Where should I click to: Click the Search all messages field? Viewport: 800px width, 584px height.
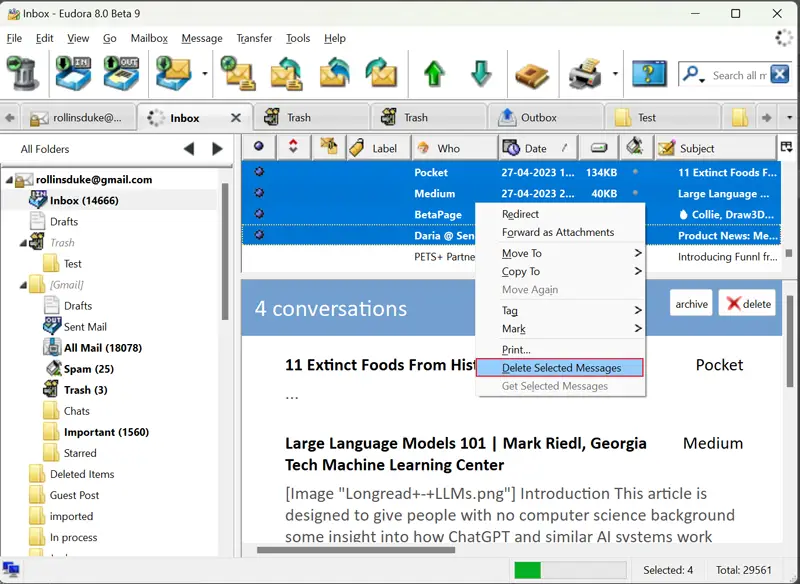tap(738, 75)
